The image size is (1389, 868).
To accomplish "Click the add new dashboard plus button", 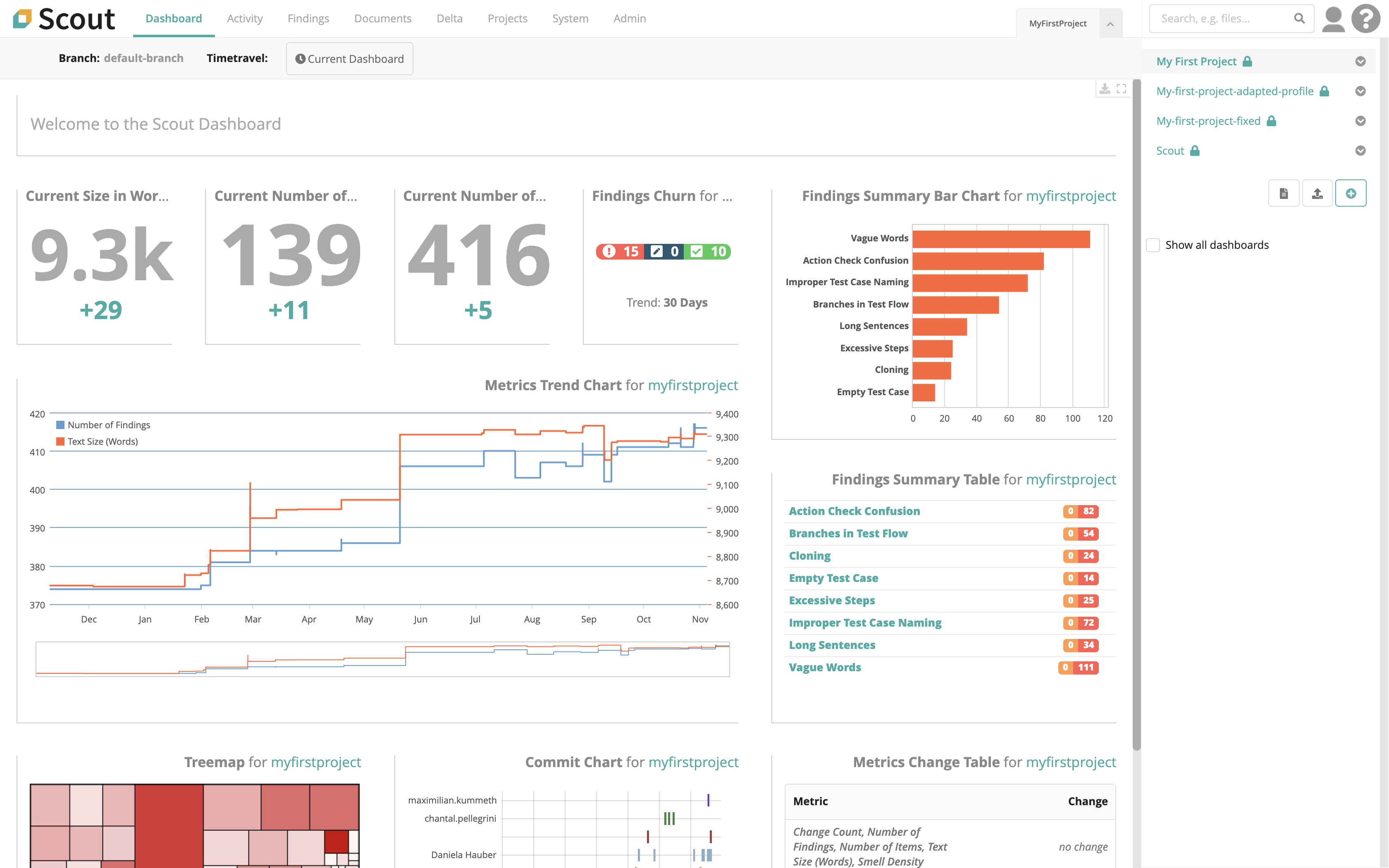I will pyautogui.click(x=1351, y=193).
